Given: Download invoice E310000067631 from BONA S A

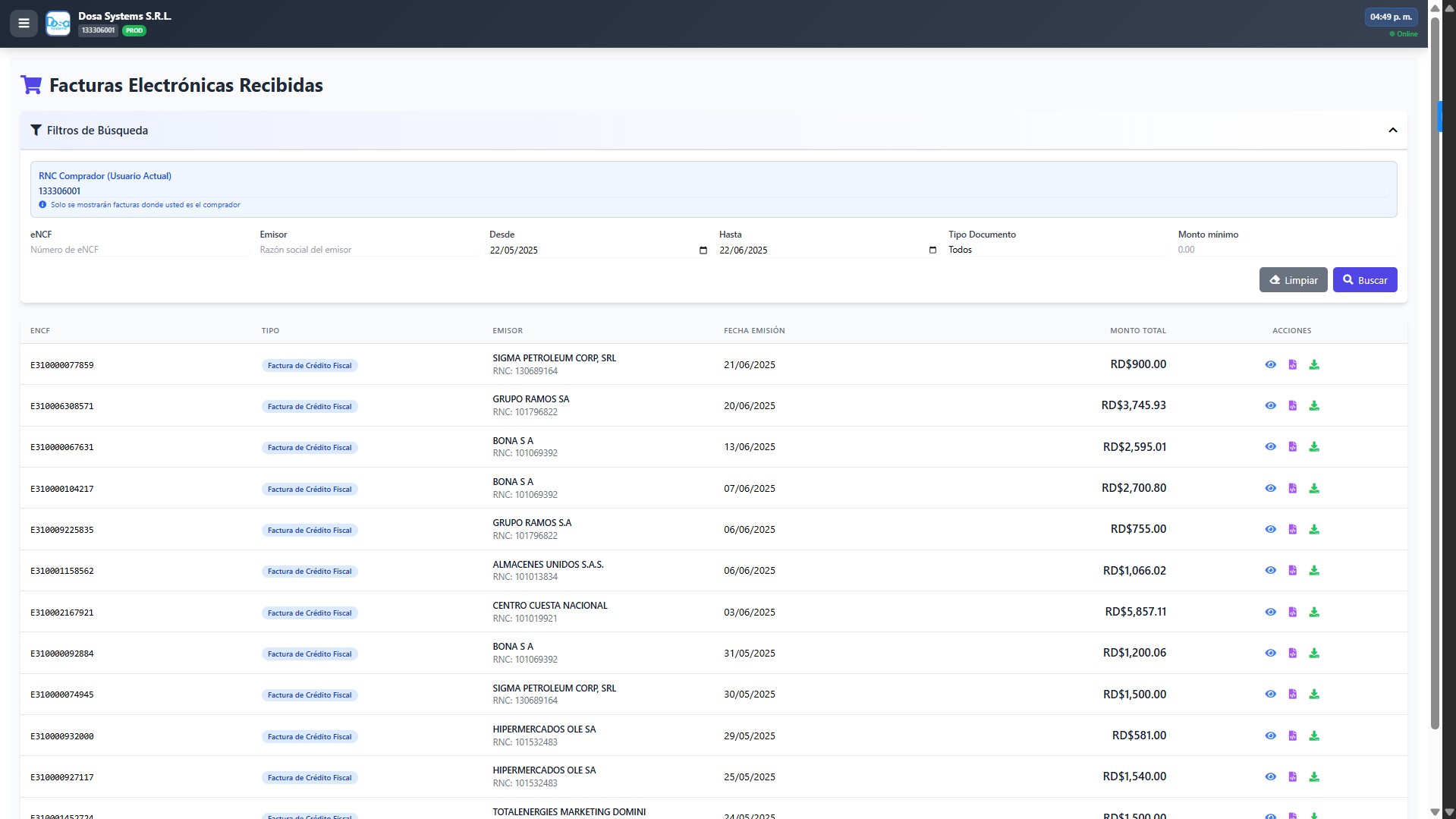Looking at the screenshot, I should (1314, 447).
